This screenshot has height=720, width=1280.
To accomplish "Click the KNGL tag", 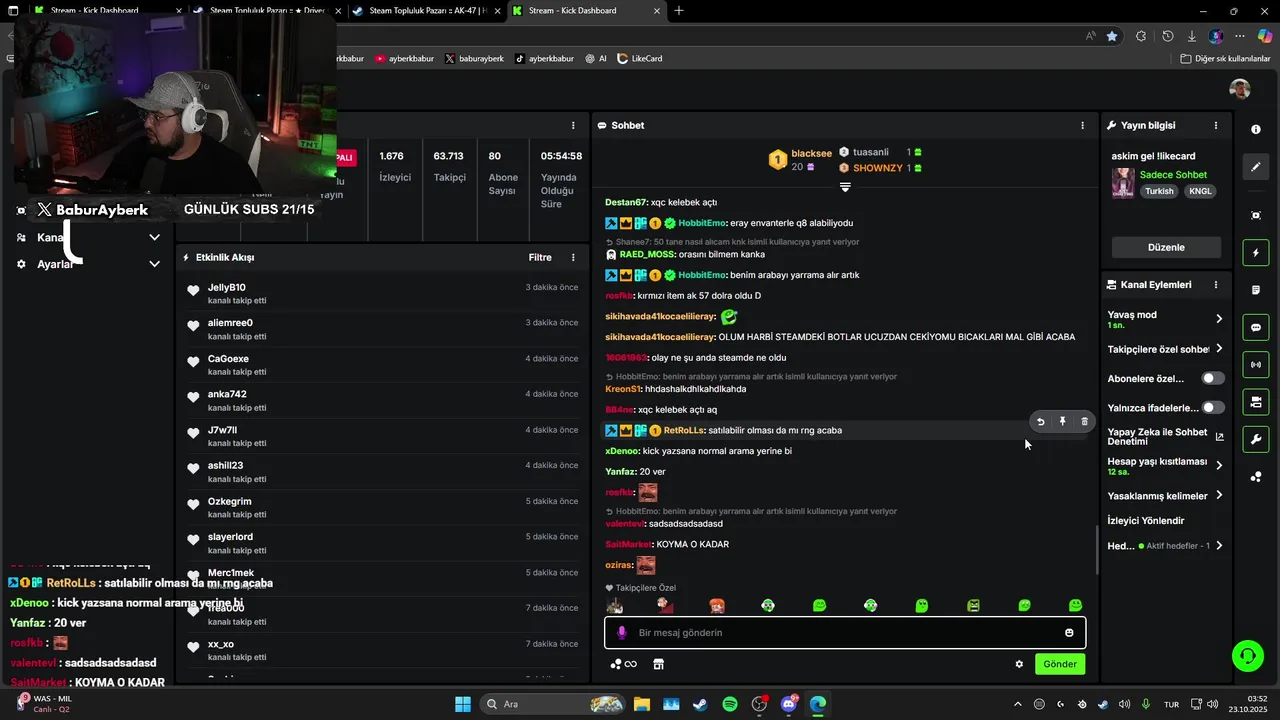I will pos(1201,191).
